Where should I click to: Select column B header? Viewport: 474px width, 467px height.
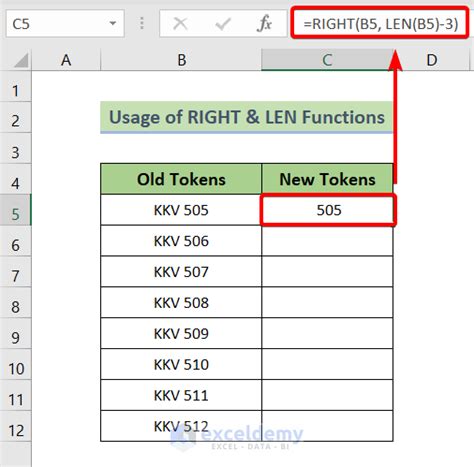(x=181, y=60)
